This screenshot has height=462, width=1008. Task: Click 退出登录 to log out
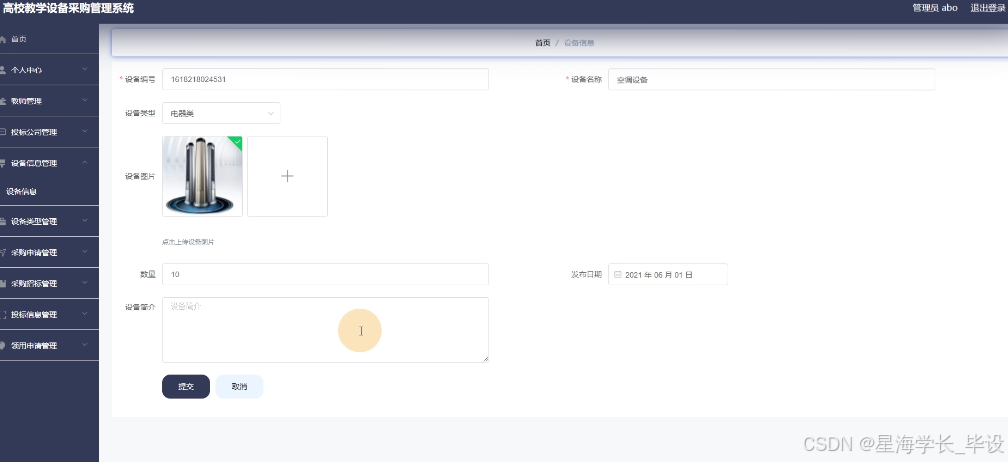coord(987,8)
